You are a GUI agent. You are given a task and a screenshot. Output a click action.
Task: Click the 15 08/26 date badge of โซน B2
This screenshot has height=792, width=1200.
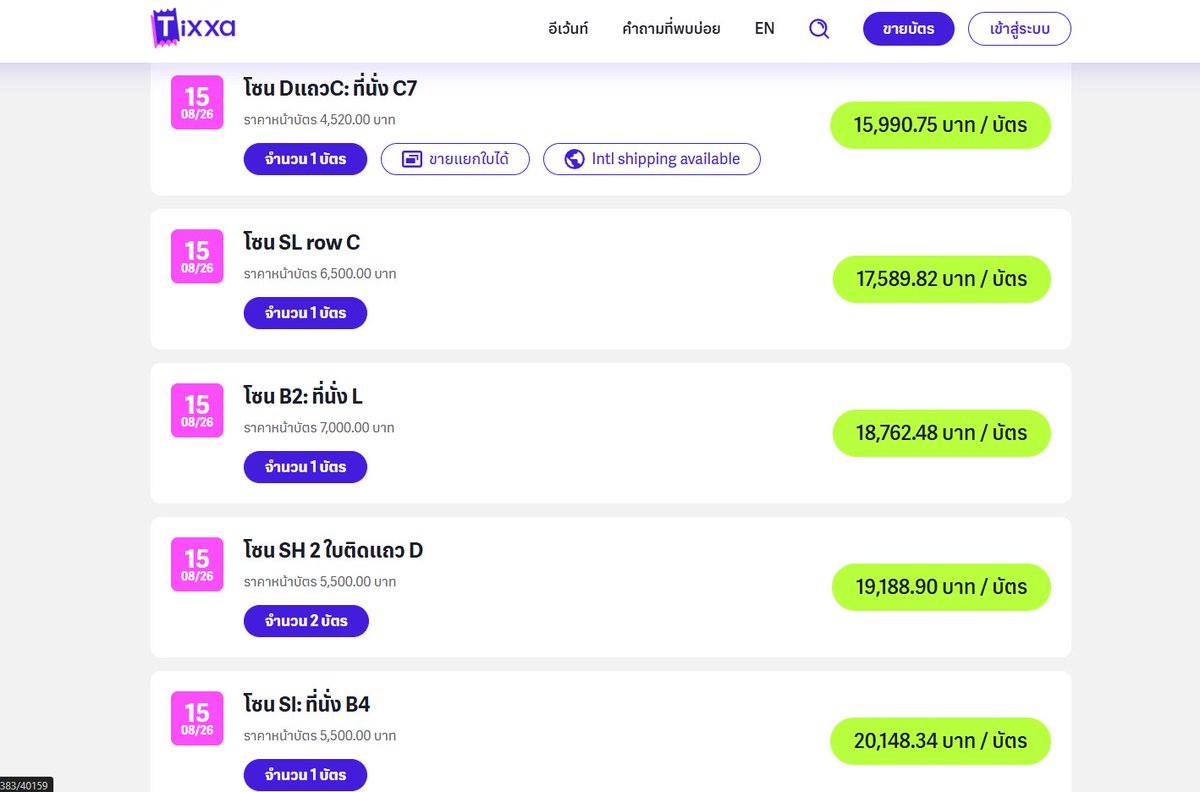197,410
